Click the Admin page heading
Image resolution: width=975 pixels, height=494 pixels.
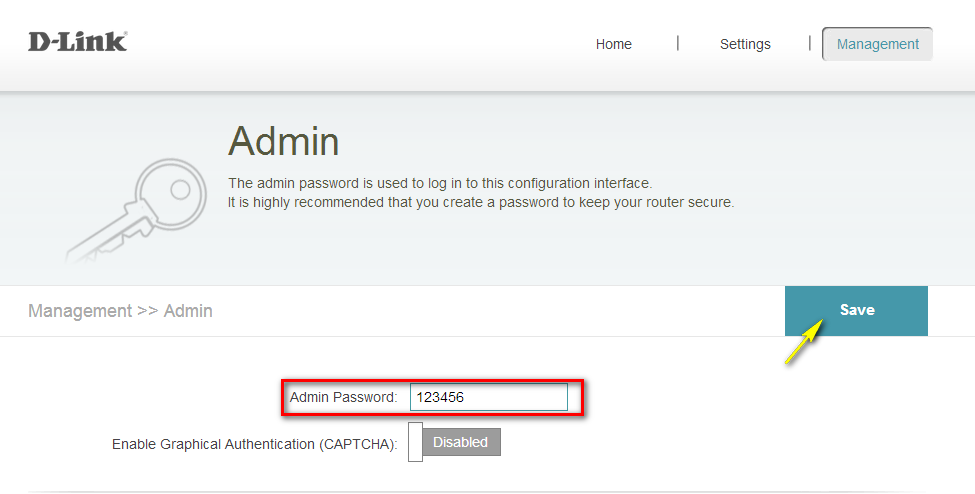coord(283,141)
